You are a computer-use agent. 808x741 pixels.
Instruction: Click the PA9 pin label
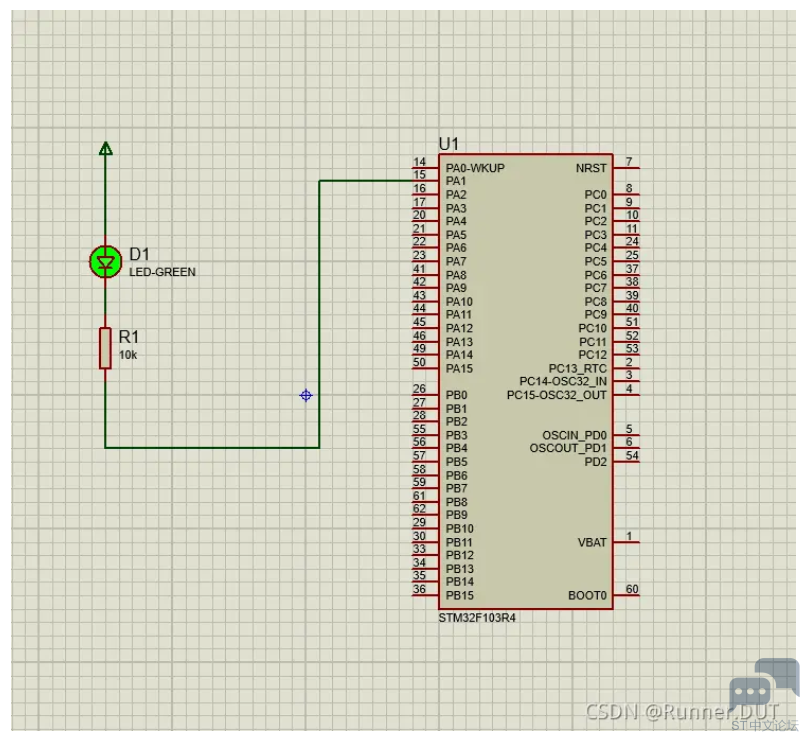point(456,288)
